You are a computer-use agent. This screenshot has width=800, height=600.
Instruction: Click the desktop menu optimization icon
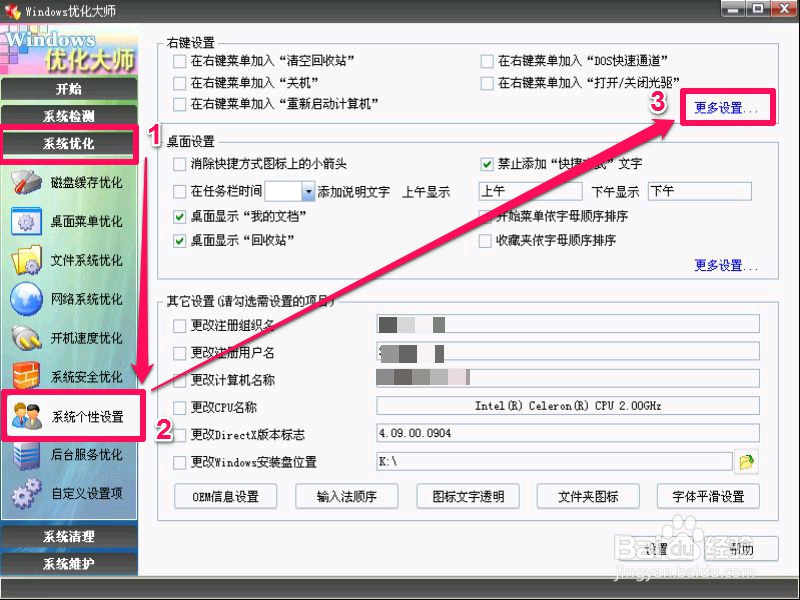[x=26, y=221]
